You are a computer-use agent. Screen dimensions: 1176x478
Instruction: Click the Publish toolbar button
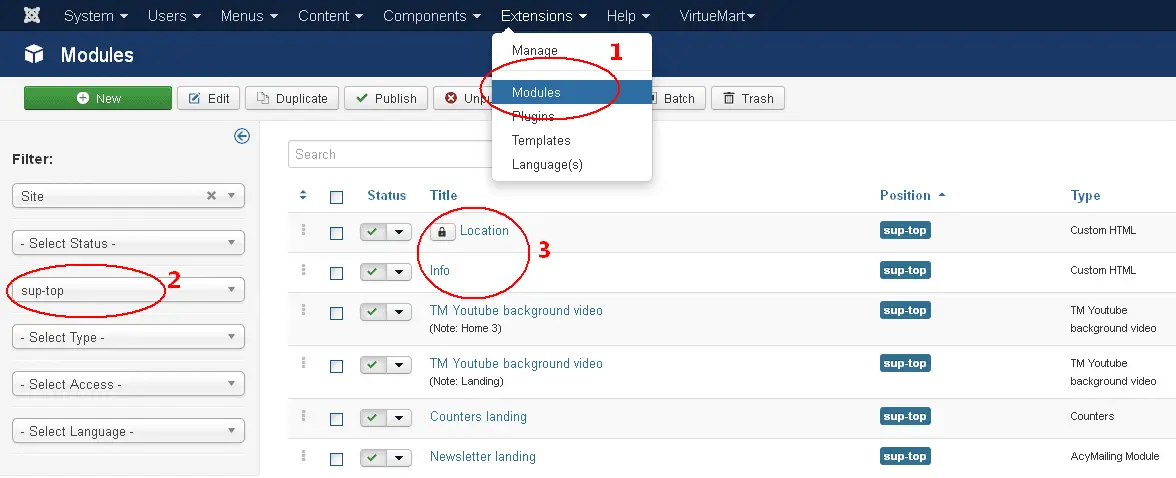(x=386, y=98)
